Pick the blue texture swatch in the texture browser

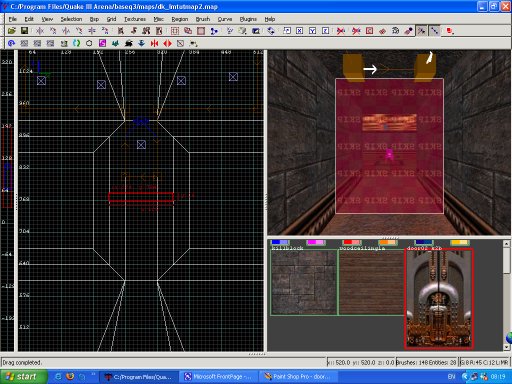[x=280, y=242]
